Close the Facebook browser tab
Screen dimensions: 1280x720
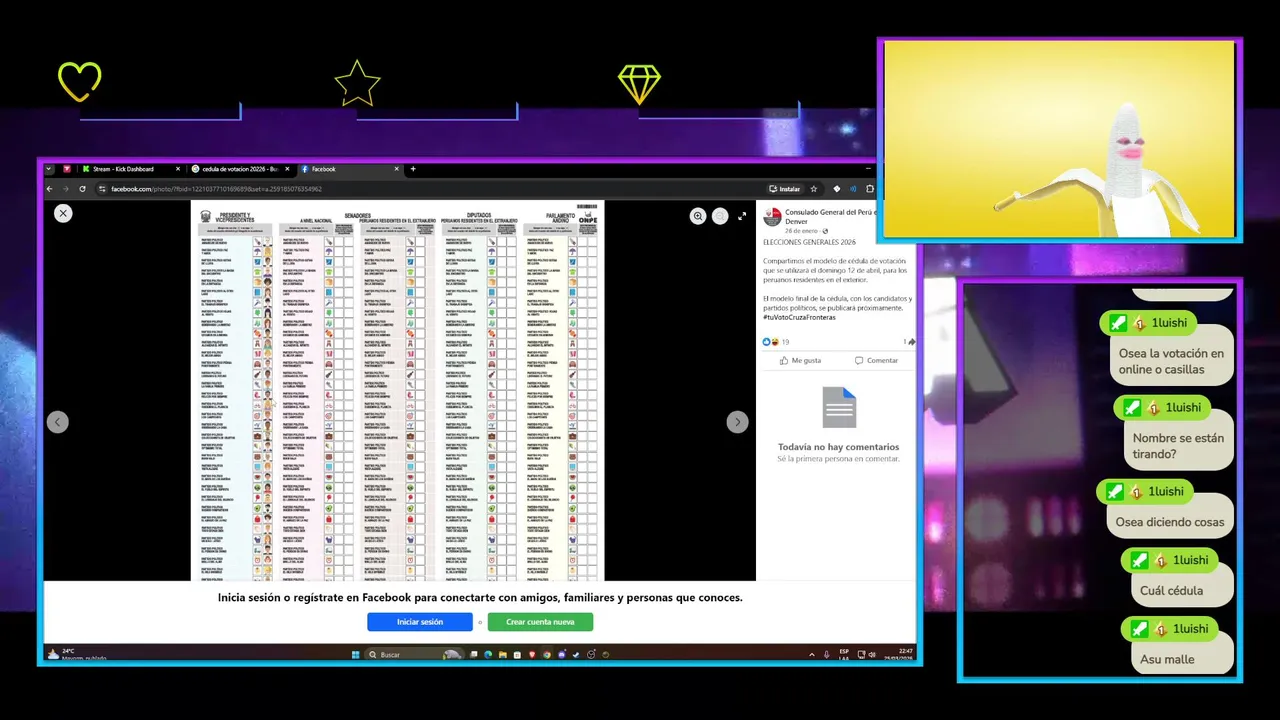(x=396, y=169)
